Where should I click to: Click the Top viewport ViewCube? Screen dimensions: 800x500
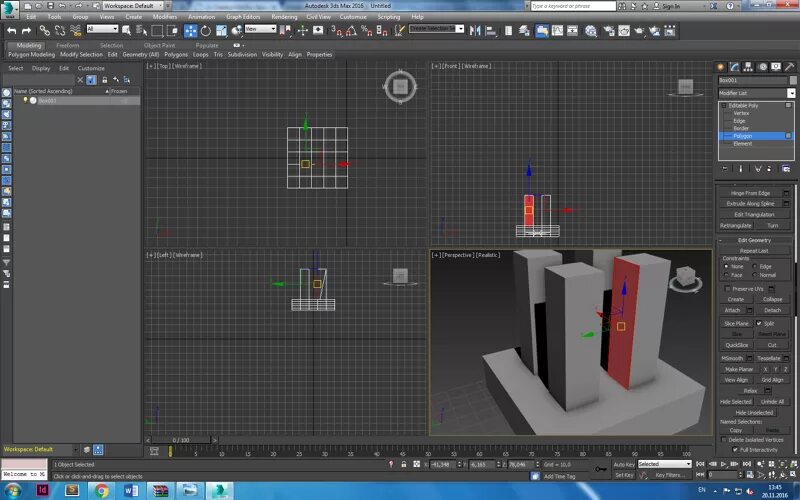pyautogui.click(x=401, y=87)
